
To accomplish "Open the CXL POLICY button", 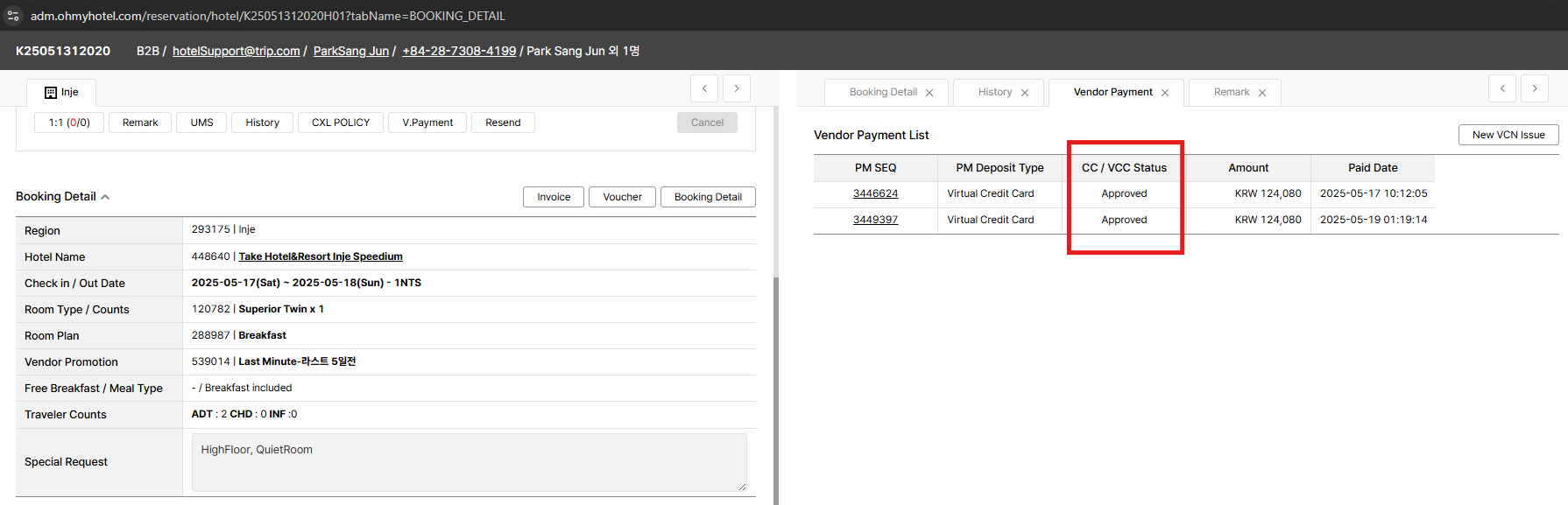I will pos(341,123).
